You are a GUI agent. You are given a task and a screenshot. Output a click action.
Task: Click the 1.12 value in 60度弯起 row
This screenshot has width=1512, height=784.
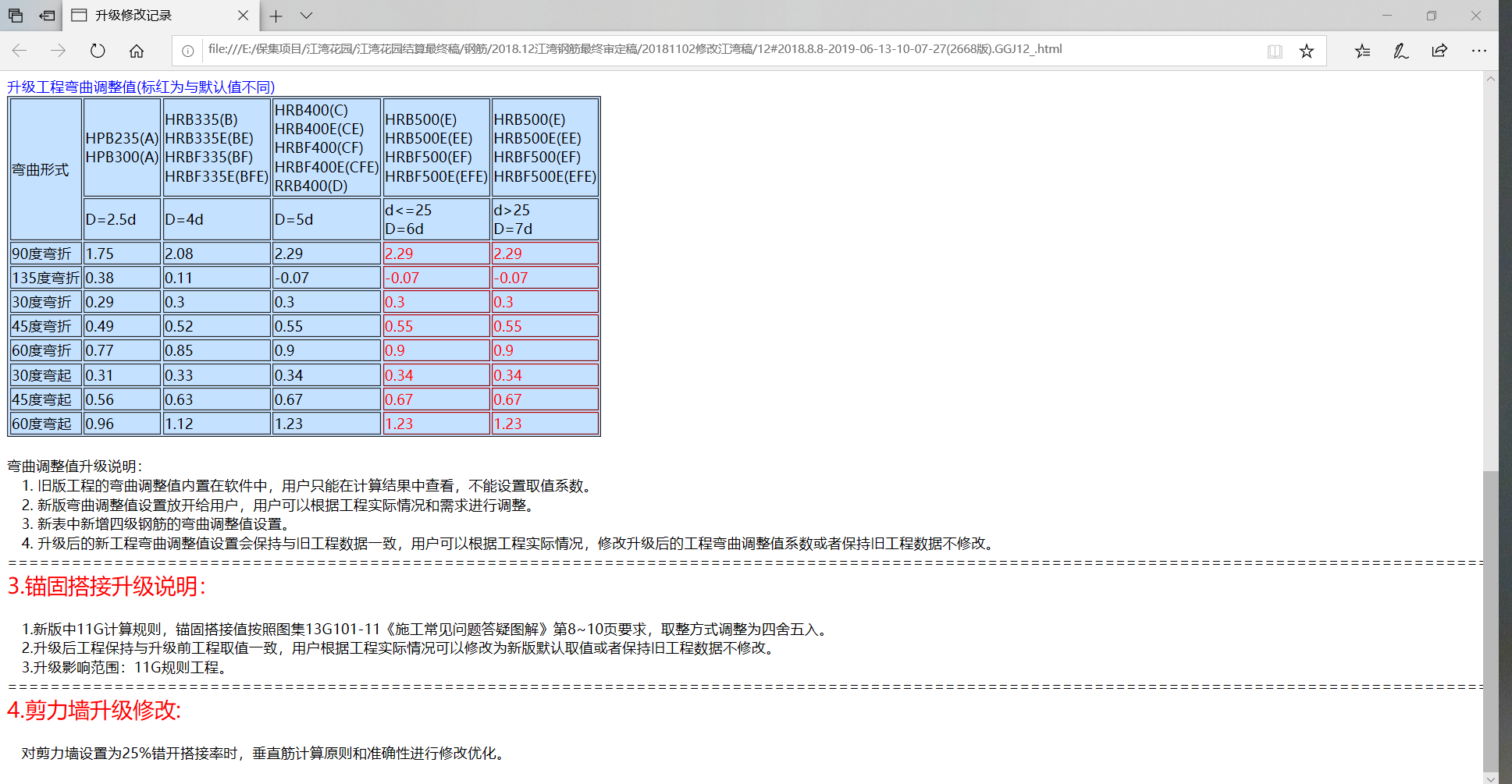pyautogui.click(x=216, y=424)
